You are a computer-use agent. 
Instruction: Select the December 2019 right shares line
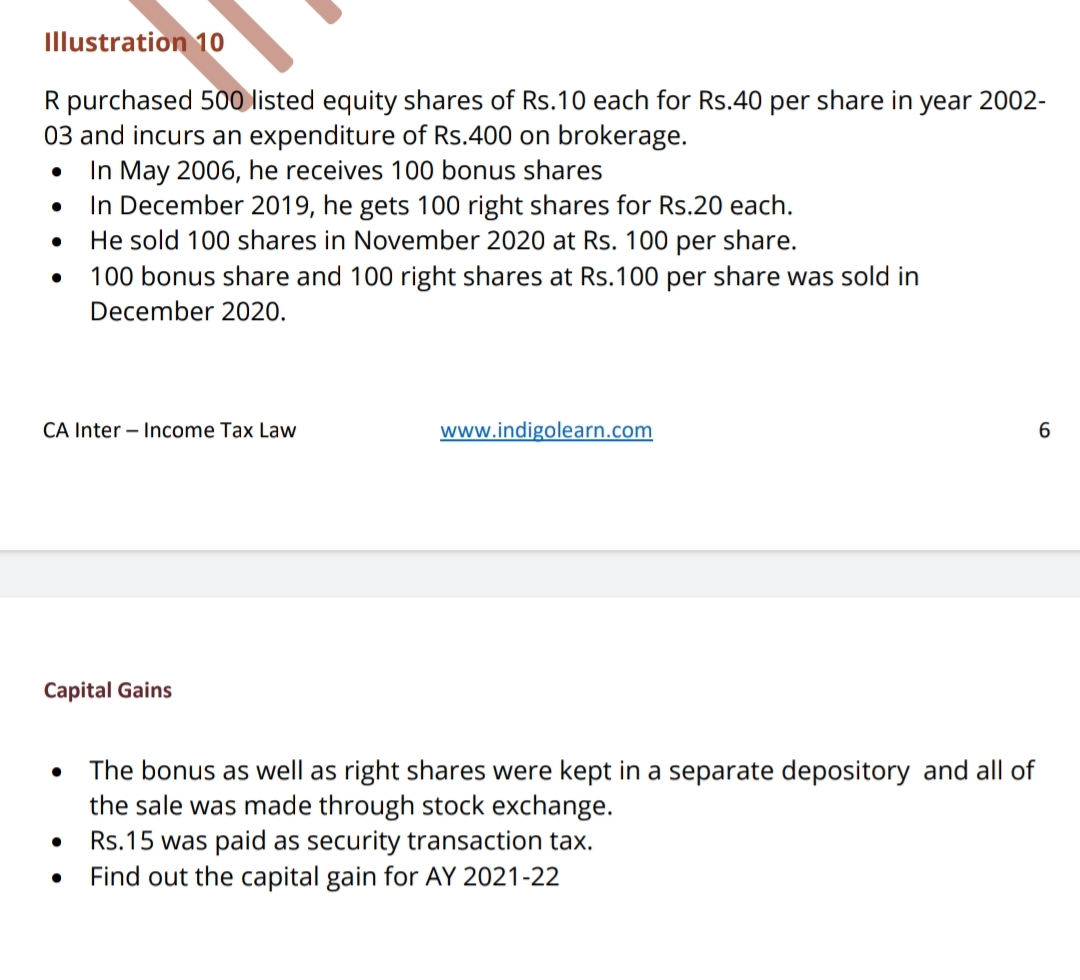click(x=440, y=207)
